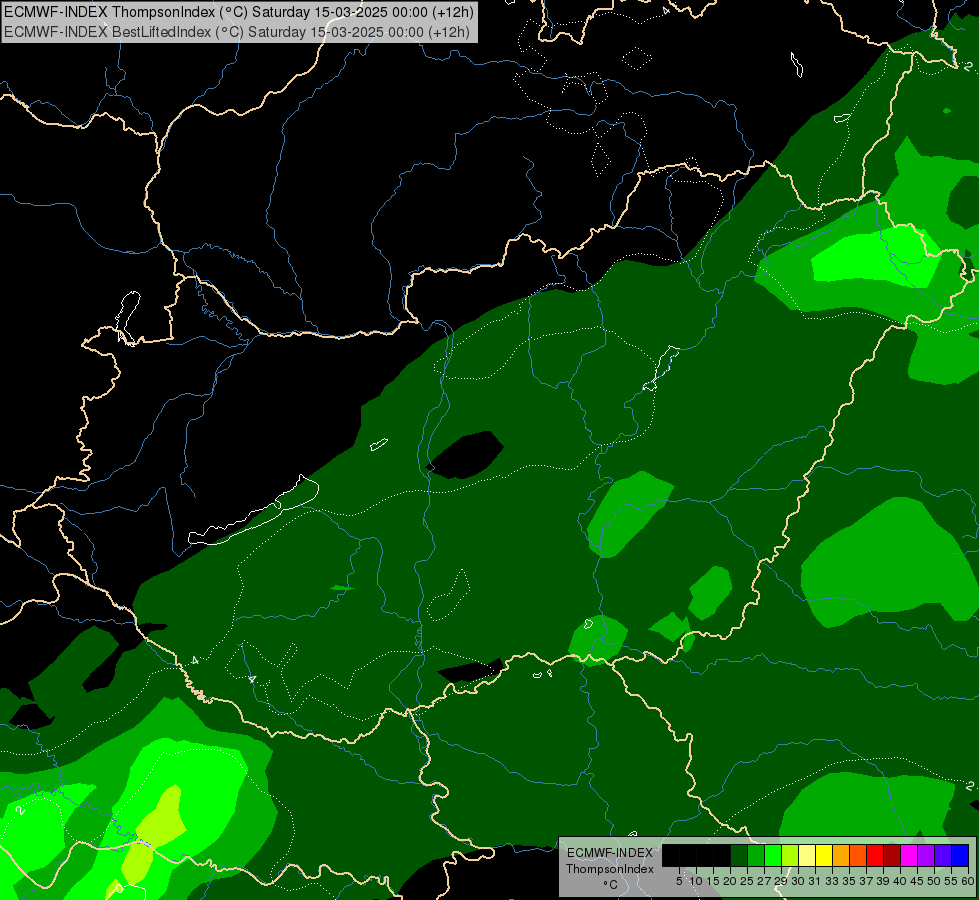Click the legend tick label 39
This screenshot has height=900, width=979.
pos(883,881)
